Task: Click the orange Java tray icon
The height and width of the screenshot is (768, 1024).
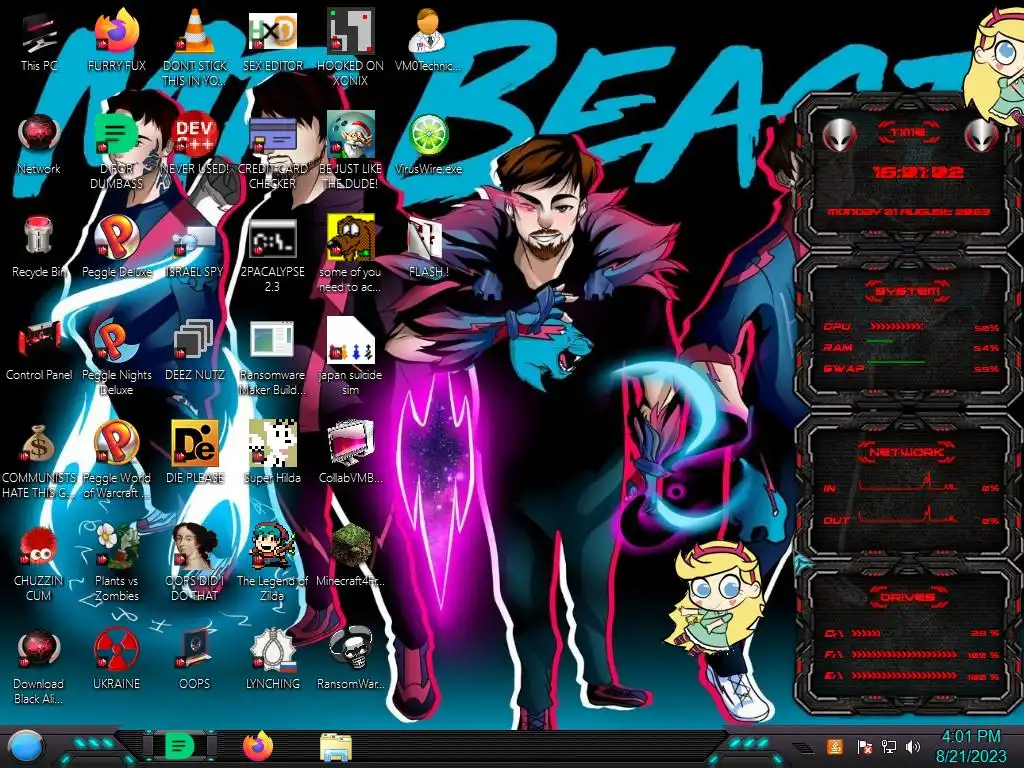Action: tap(835, 747)
